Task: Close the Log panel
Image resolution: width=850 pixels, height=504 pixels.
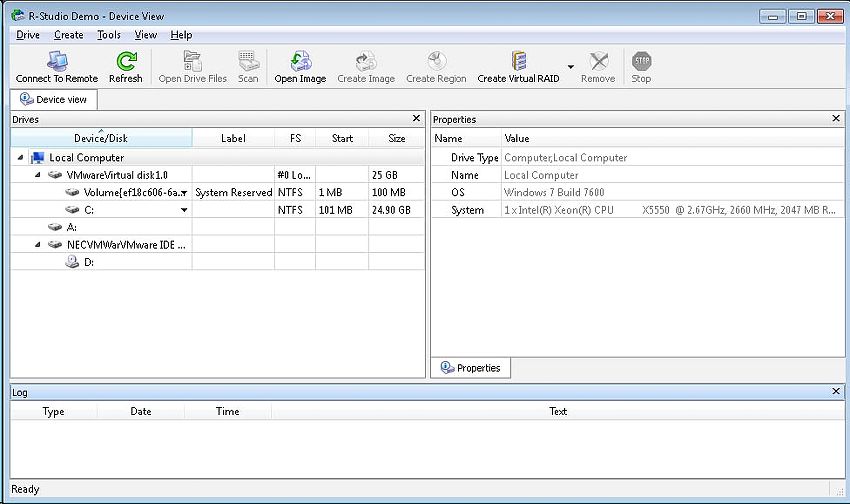Action: 836,391
